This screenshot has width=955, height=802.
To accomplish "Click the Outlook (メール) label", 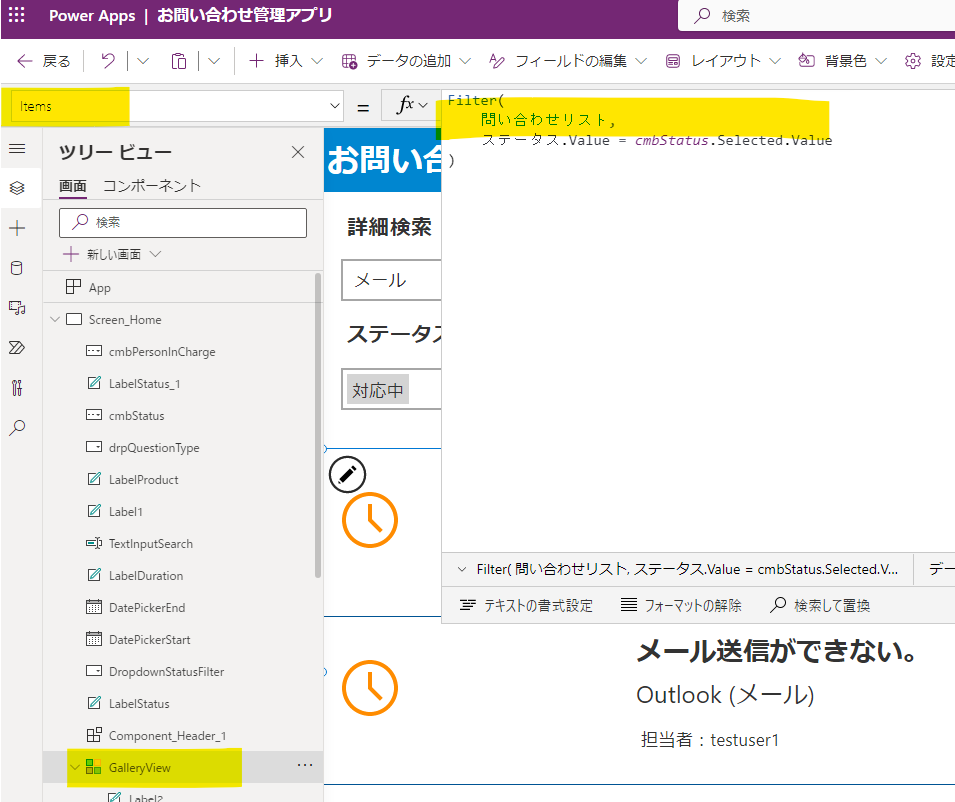I will [x=725, y=695].
